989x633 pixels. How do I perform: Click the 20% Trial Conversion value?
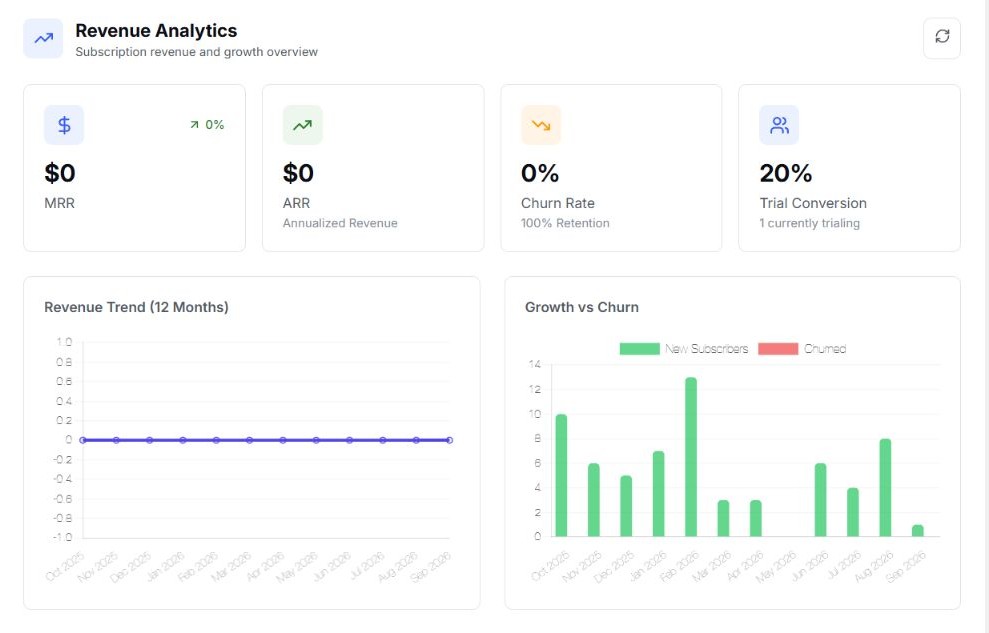(786, 173)
